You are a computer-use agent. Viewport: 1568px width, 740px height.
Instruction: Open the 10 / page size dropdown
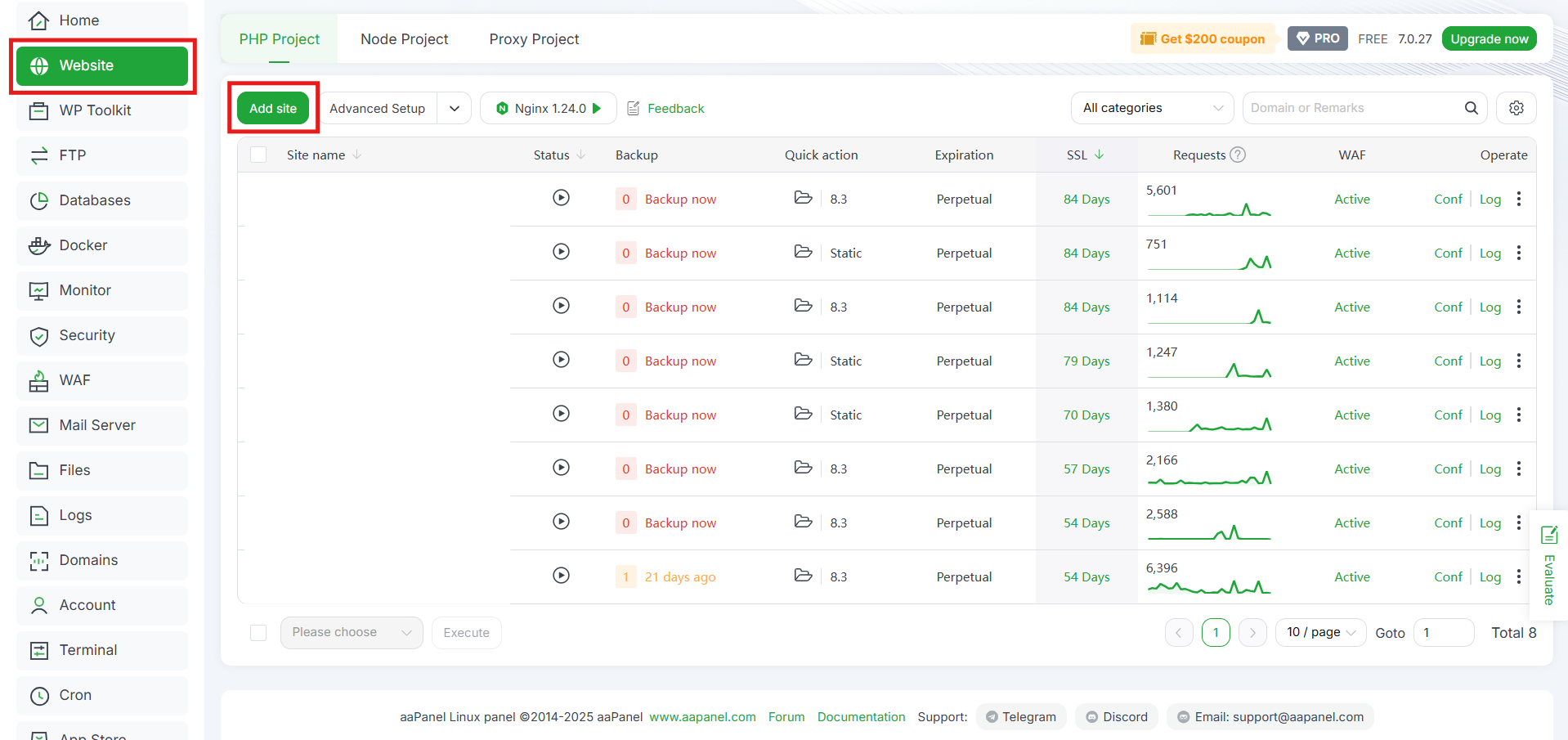click(1320, 633)
